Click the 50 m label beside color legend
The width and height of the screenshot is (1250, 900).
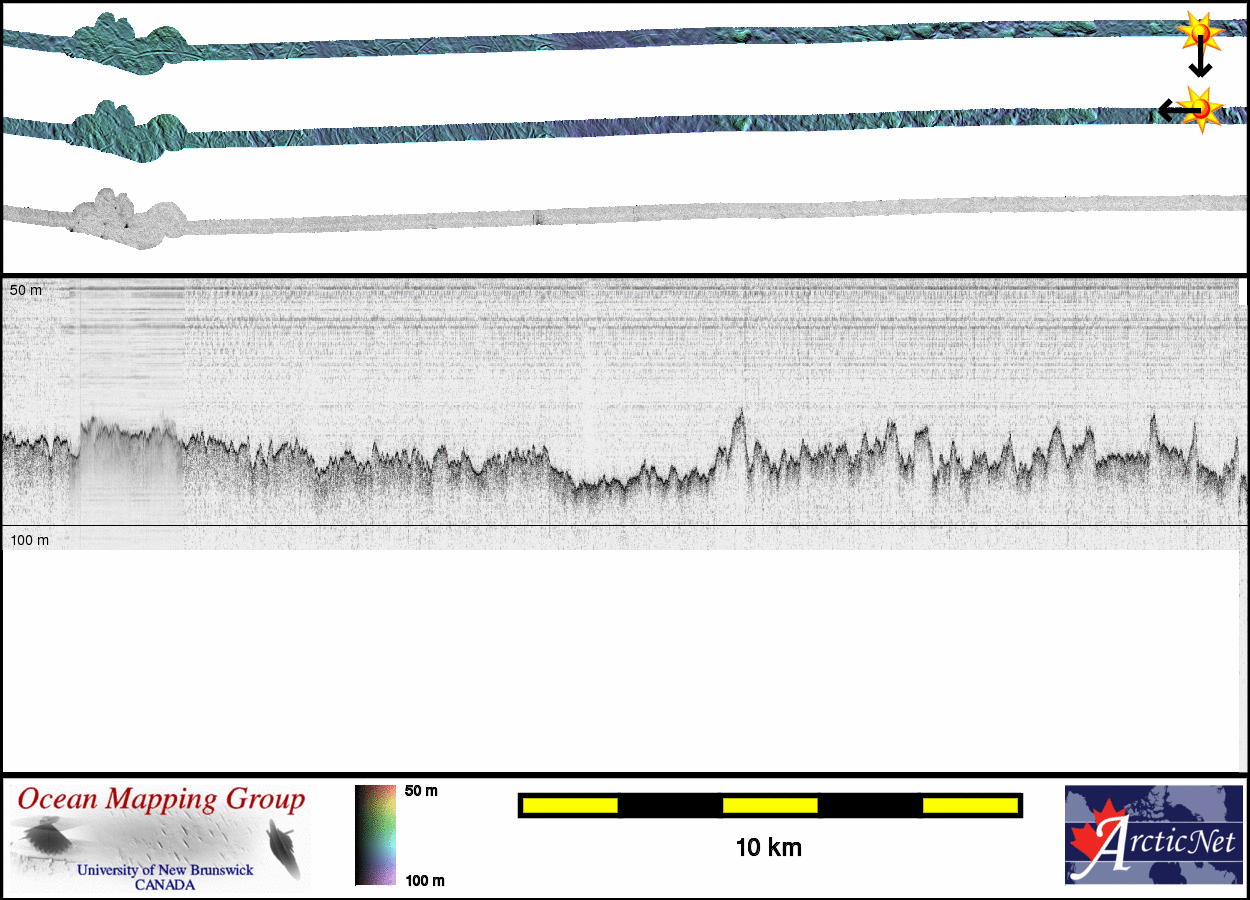pos(421,791)
